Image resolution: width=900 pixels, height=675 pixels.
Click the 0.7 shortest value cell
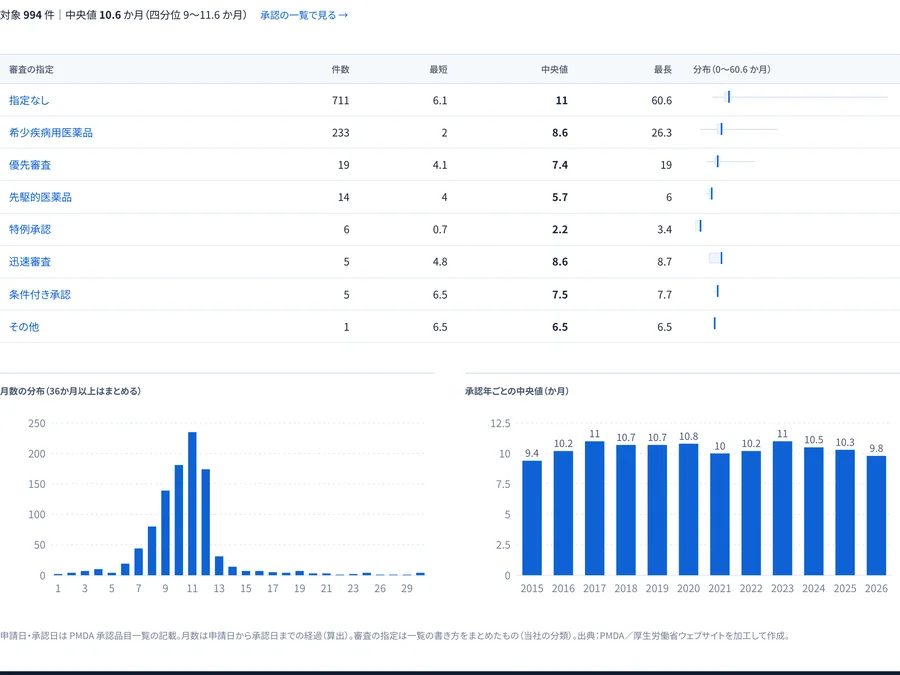pyautogui.click(x=440, y=229)
